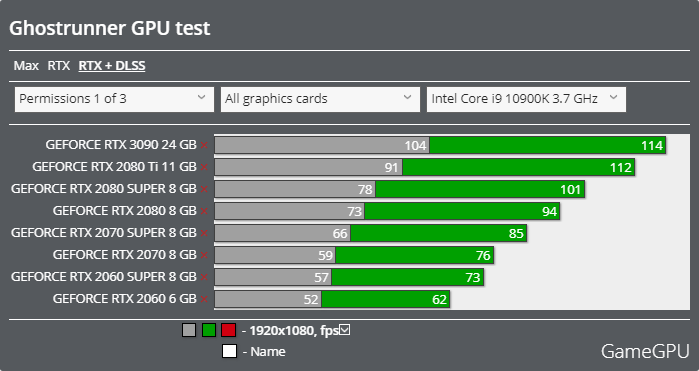Viewport: 699px width, 371px height.
Task: Open the Intel Core i9 10900K dropdown
Action: pos(526,99)
